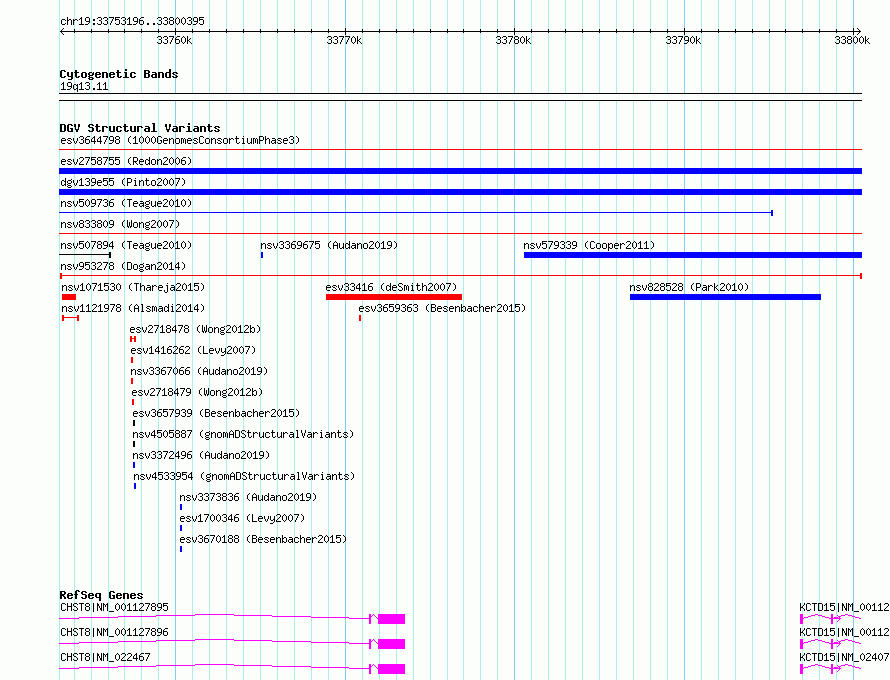Click the esv3659363 (Besenbacher2015) red marker
This screenshot has height=680, width=890.
(x=360, y=318)
